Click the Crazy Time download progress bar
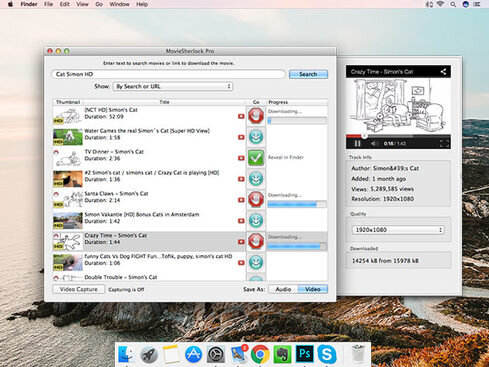Viewport: 489px width, 367px height. point(297,246)
